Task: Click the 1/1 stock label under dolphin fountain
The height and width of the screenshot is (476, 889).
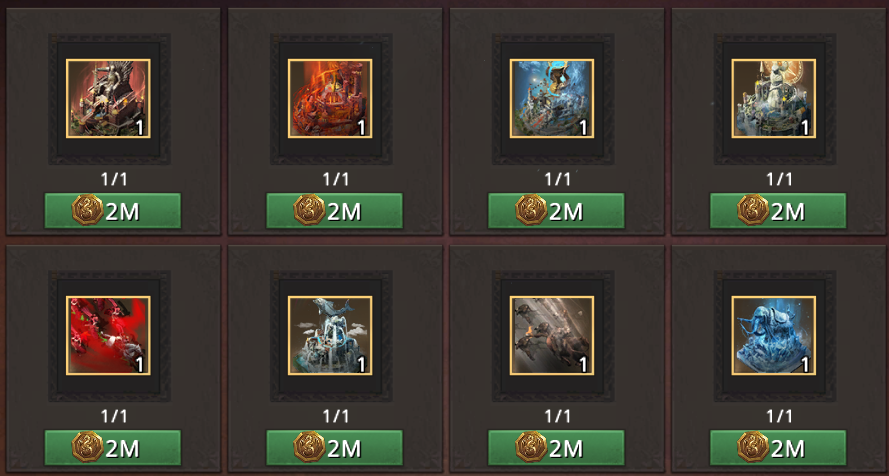Action: pos(336,416)
